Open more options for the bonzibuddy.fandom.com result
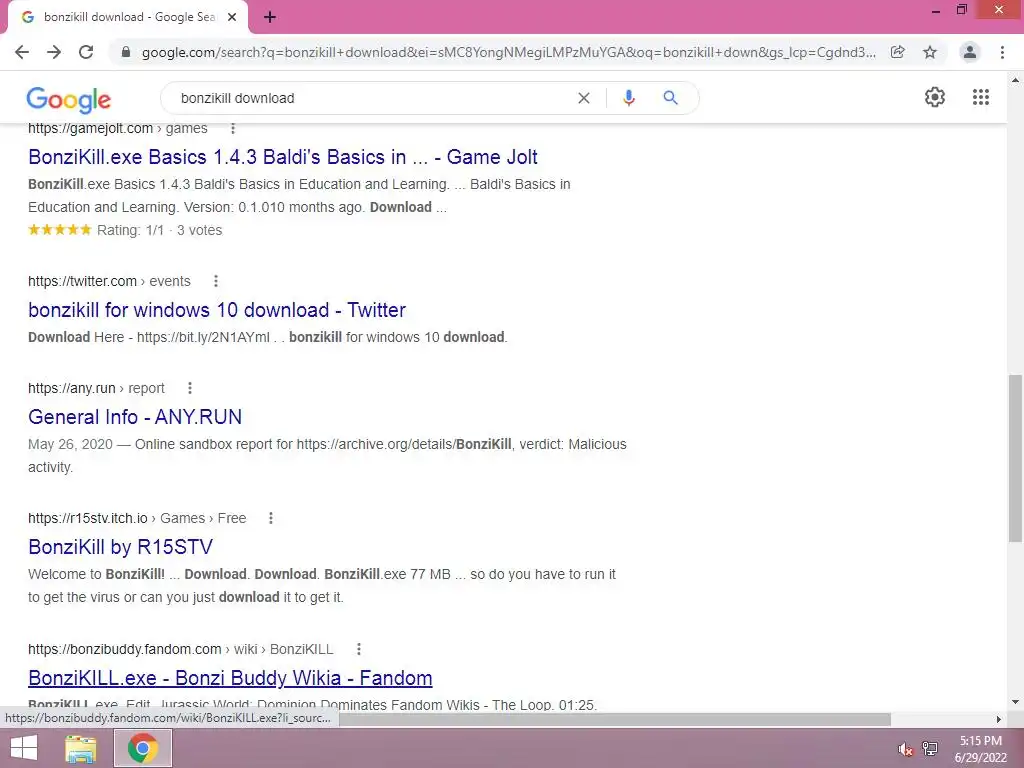 359,649
